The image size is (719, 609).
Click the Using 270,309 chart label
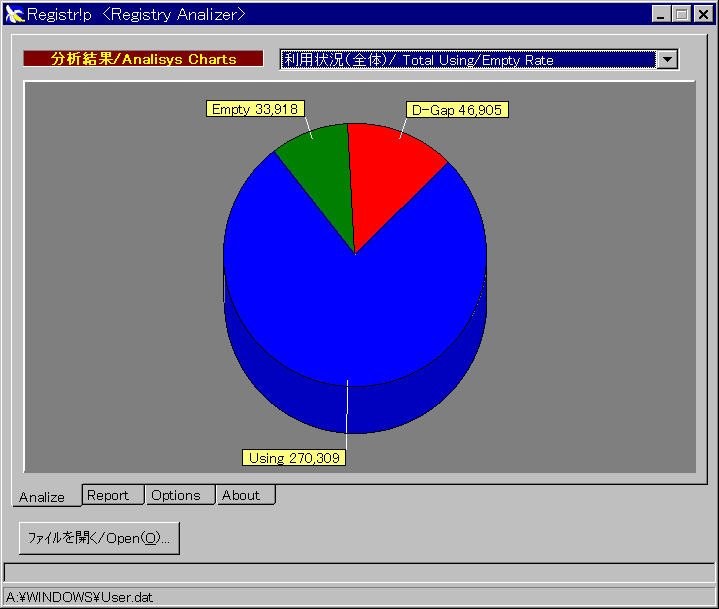coord(294,458)
